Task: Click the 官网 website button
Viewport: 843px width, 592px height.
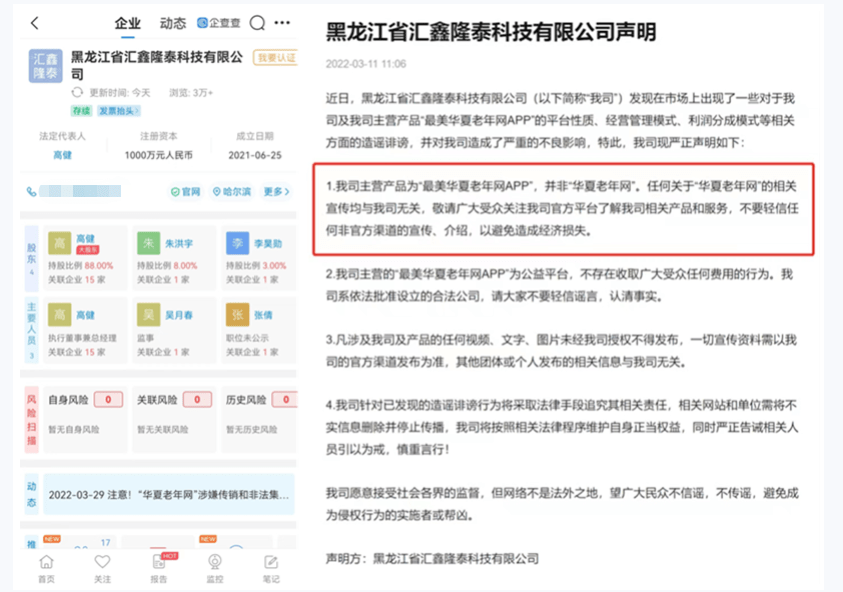Action: click(185, 192)
